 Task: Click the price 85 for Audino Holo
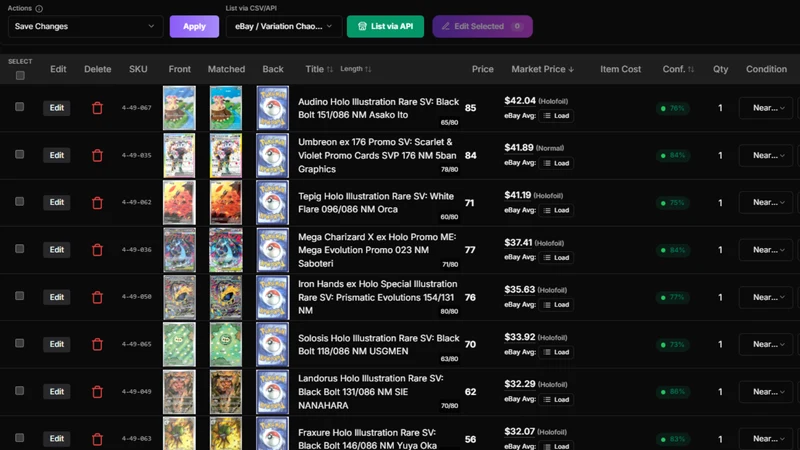(470, 108)
